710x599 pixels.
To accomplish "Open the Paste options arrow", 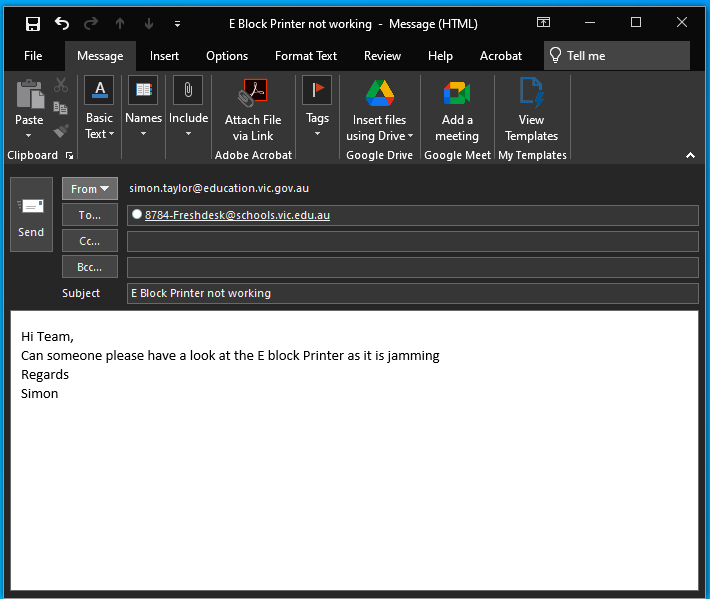I will 29,135.
